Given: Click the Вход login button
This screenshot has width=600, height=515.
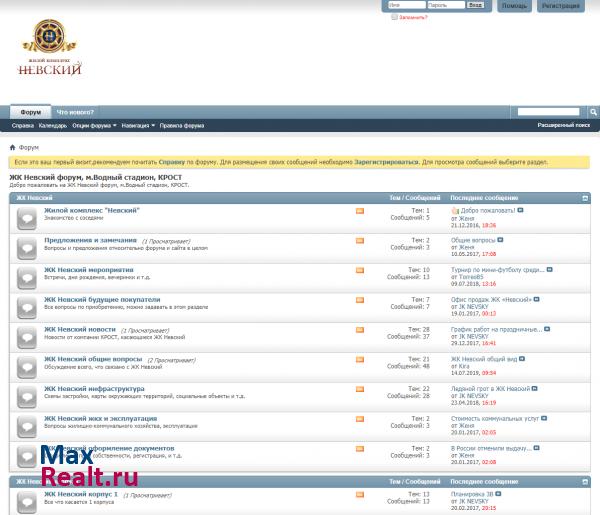Looking at the screenshot, I should [x=475, y=5].
